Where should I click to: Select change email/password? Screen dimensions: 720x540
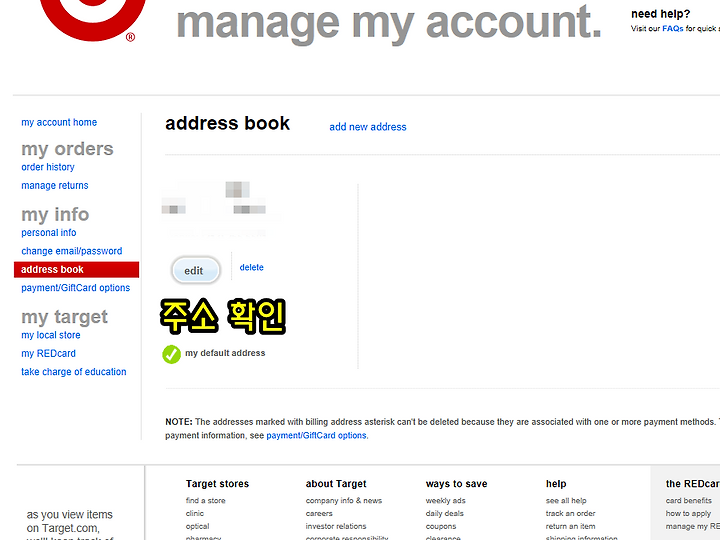point(72,251)
